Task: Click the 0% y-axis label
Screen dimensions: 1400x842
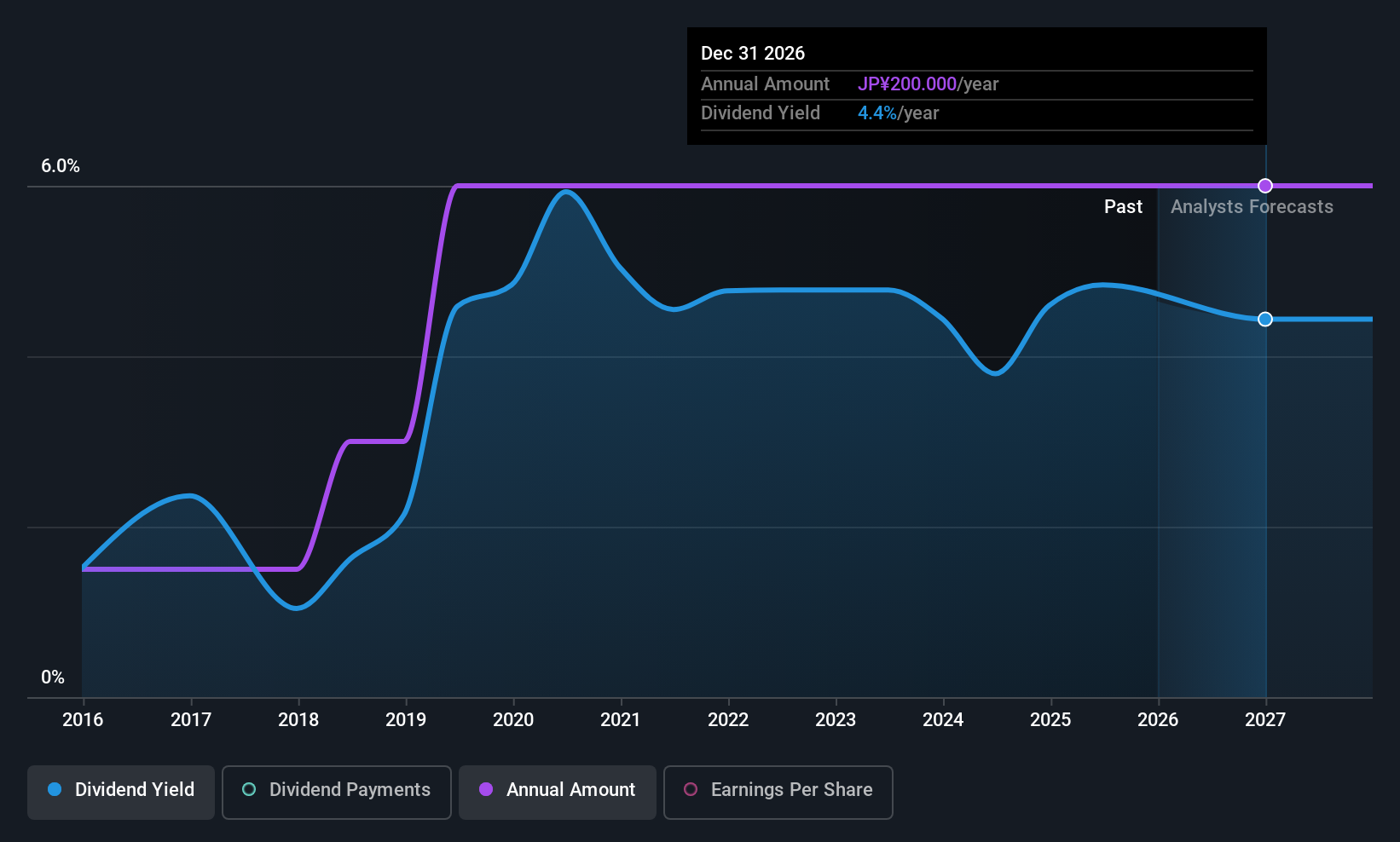Action: [53, 678]
